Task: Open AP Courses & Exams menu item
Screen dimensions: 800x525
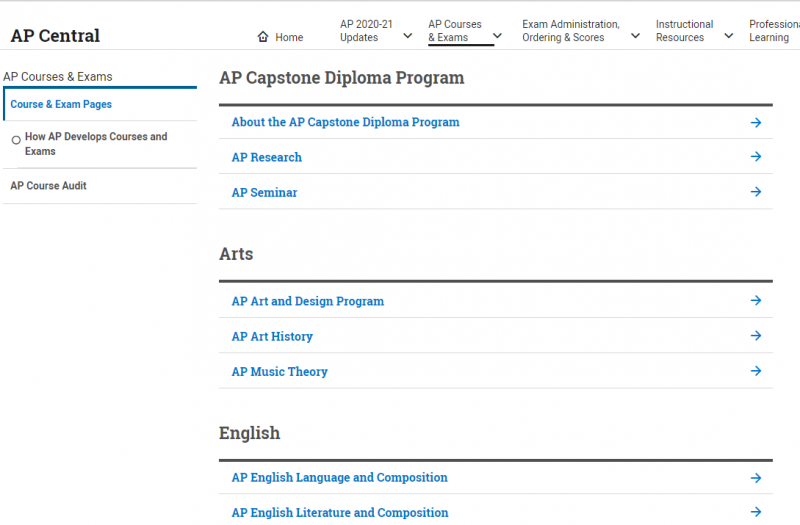Action: [455, 31]
